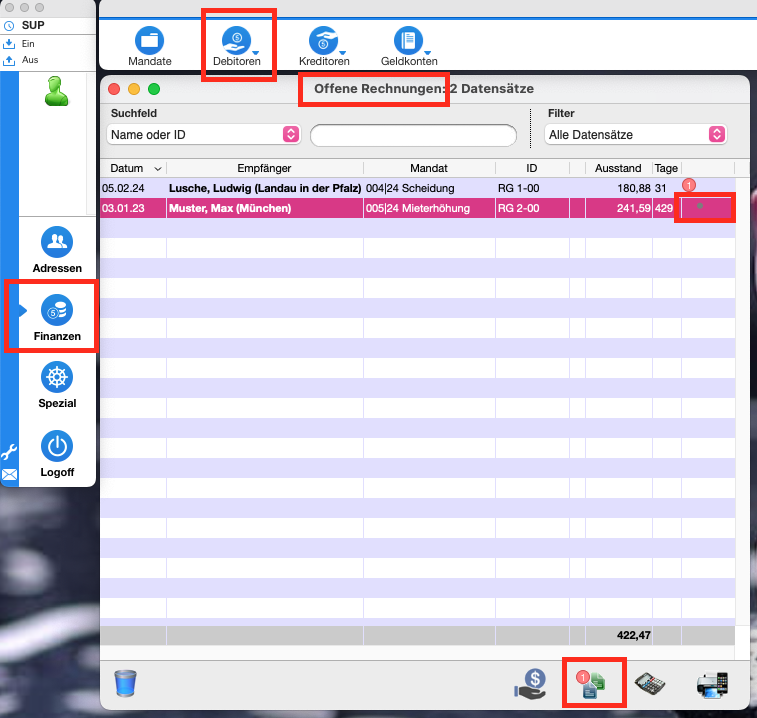Sort by the Datum column header

pos(133,168)
